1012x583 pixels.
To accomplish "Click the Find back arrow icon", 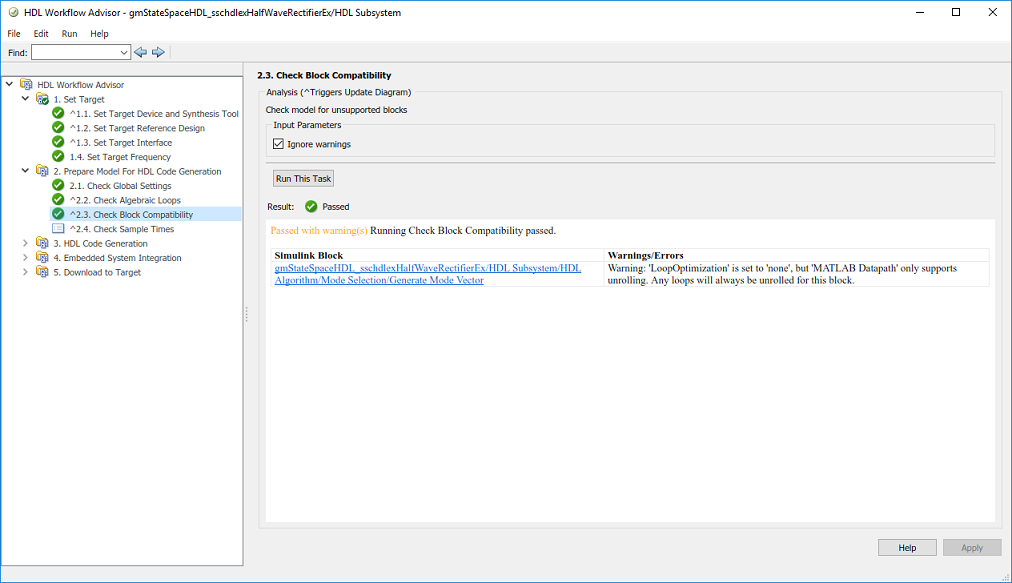I will pos(140,52).
